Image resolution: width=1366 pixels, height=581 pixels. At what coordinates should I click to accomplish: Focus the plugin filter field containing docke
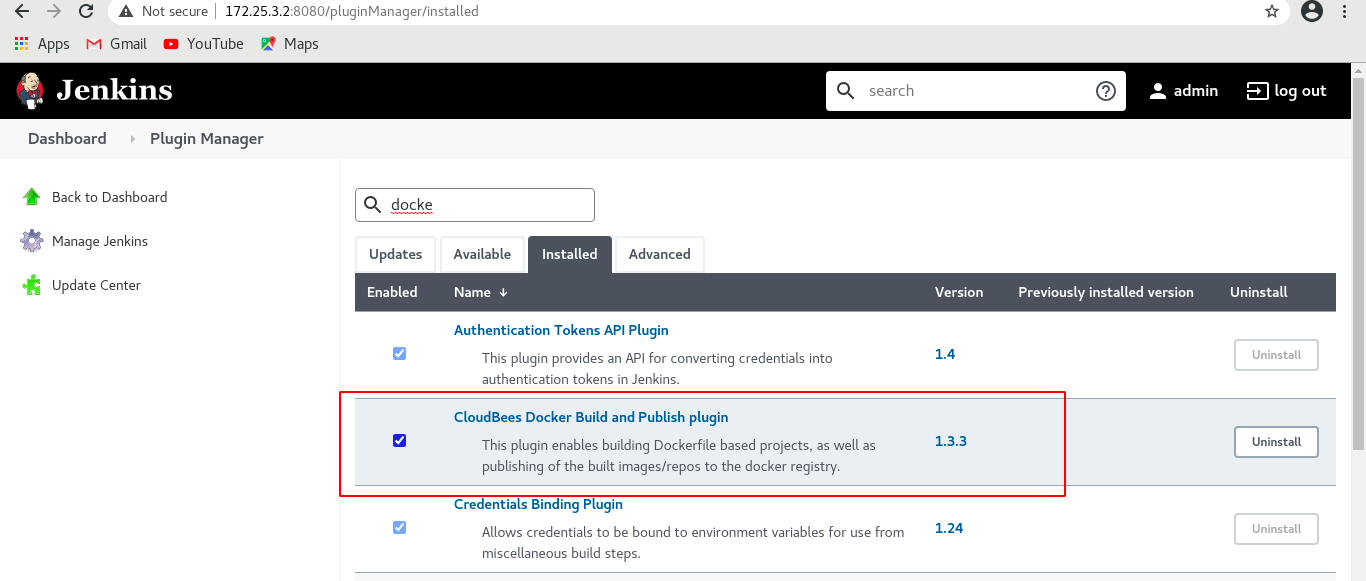point(475,205)
